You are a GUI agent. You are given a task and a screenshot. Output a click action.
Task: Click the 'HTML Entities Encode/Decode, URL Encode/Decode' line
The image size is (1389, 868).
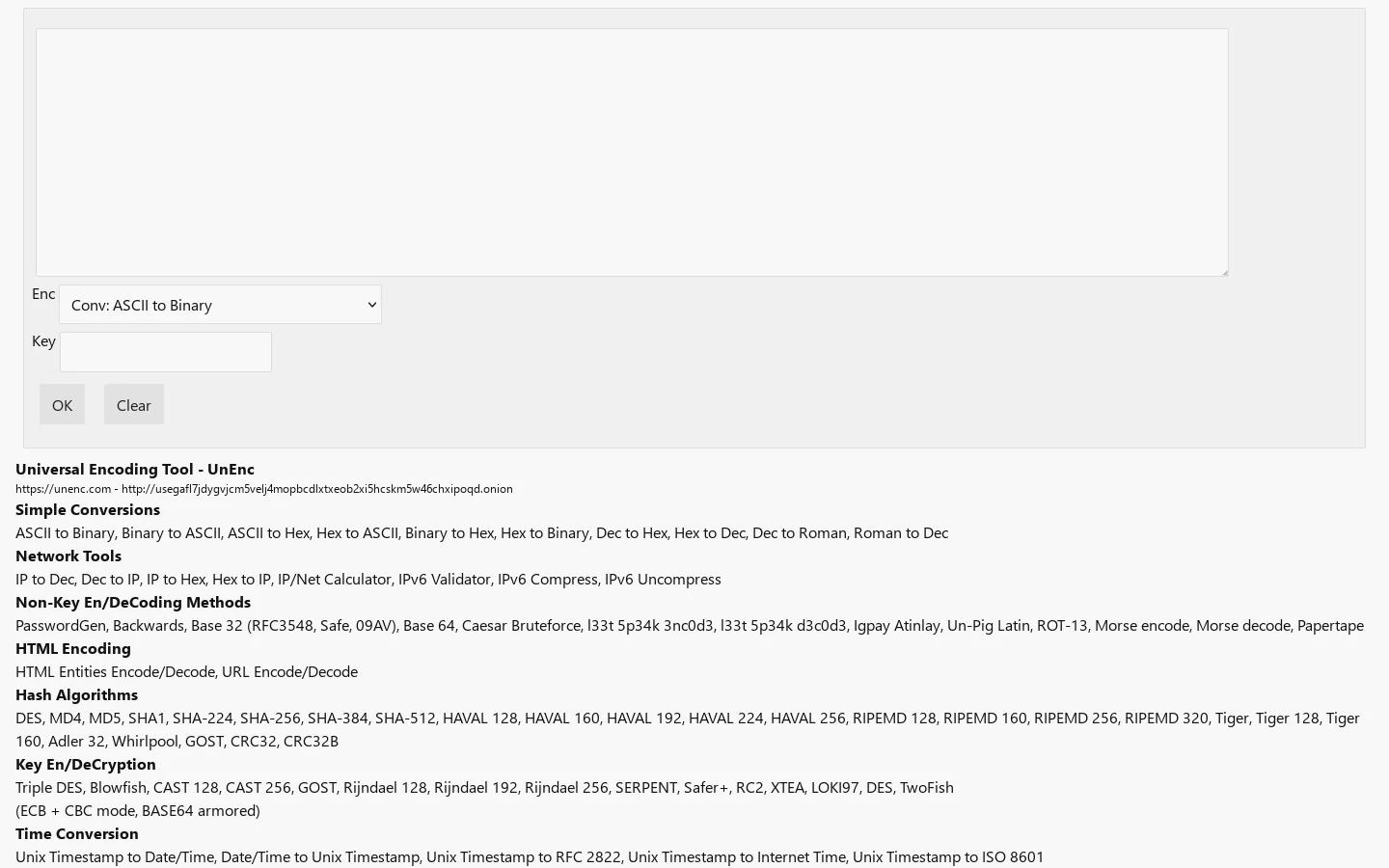[186, 672]
